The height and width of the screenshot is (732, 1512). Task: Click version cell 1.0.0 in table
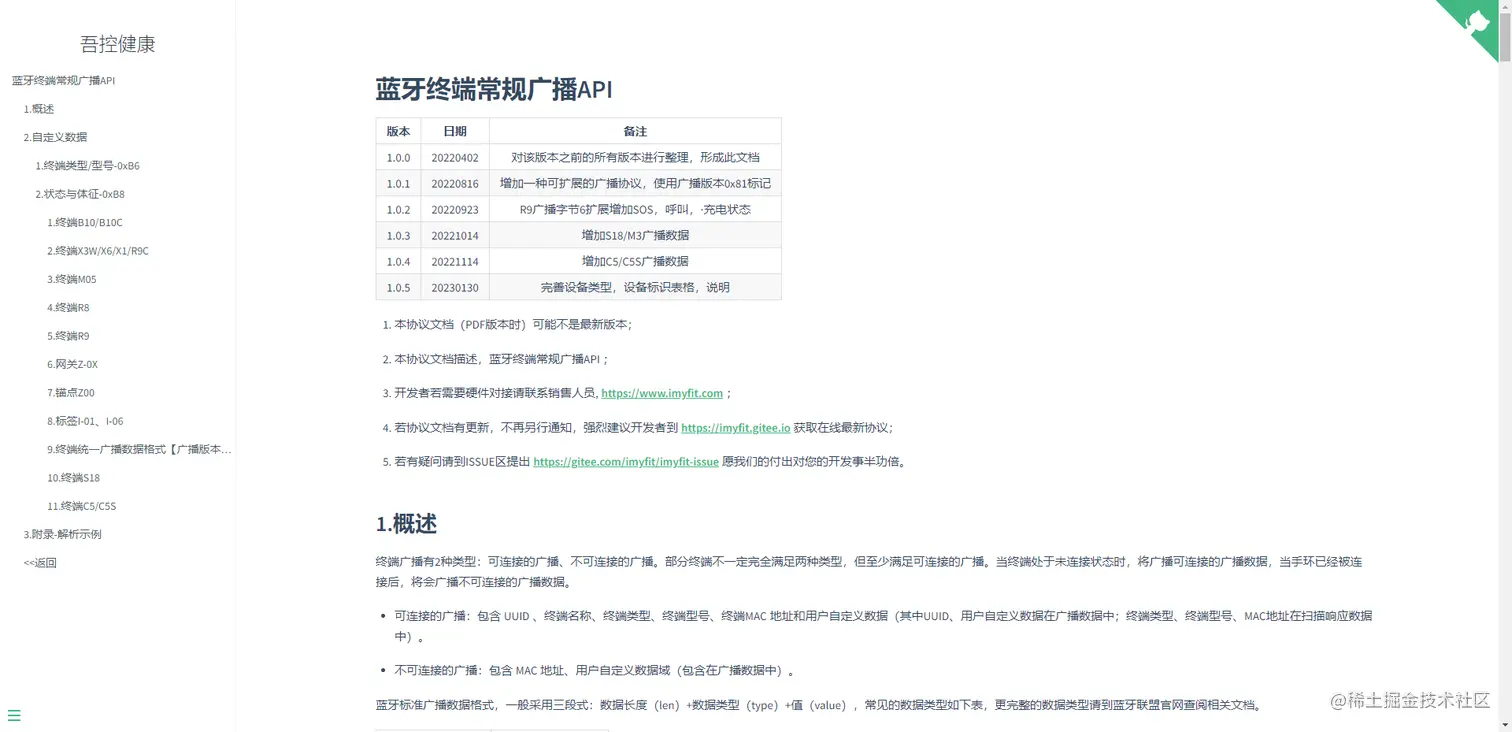tap(398, 157)
